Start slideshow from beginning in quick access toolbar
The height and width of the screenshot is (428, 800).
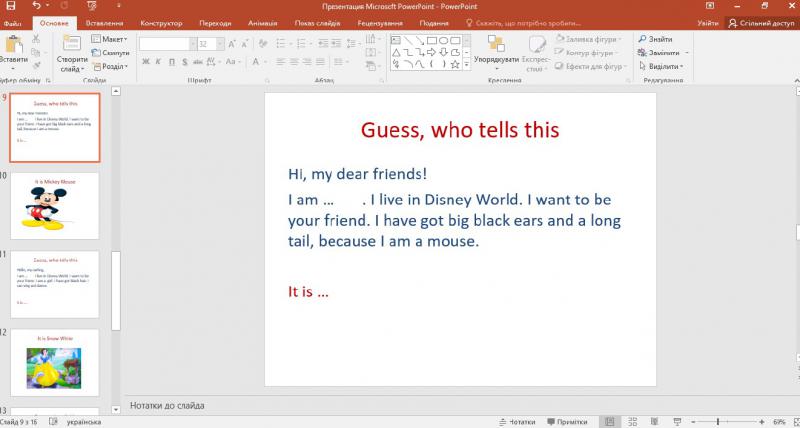(92, 6)
